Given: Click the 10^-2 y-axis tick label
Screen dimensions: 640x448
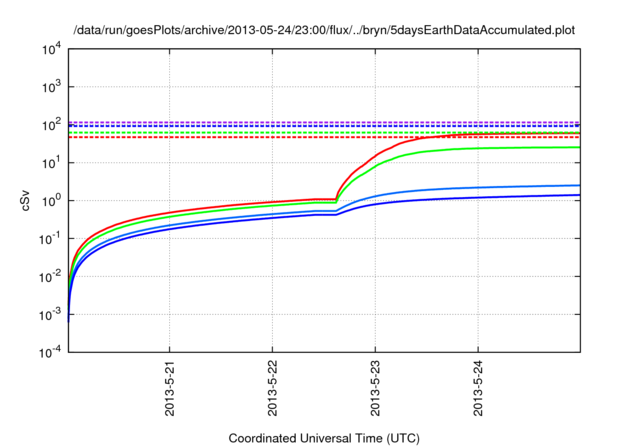Looking at the screenshot, I should (50, 277).
